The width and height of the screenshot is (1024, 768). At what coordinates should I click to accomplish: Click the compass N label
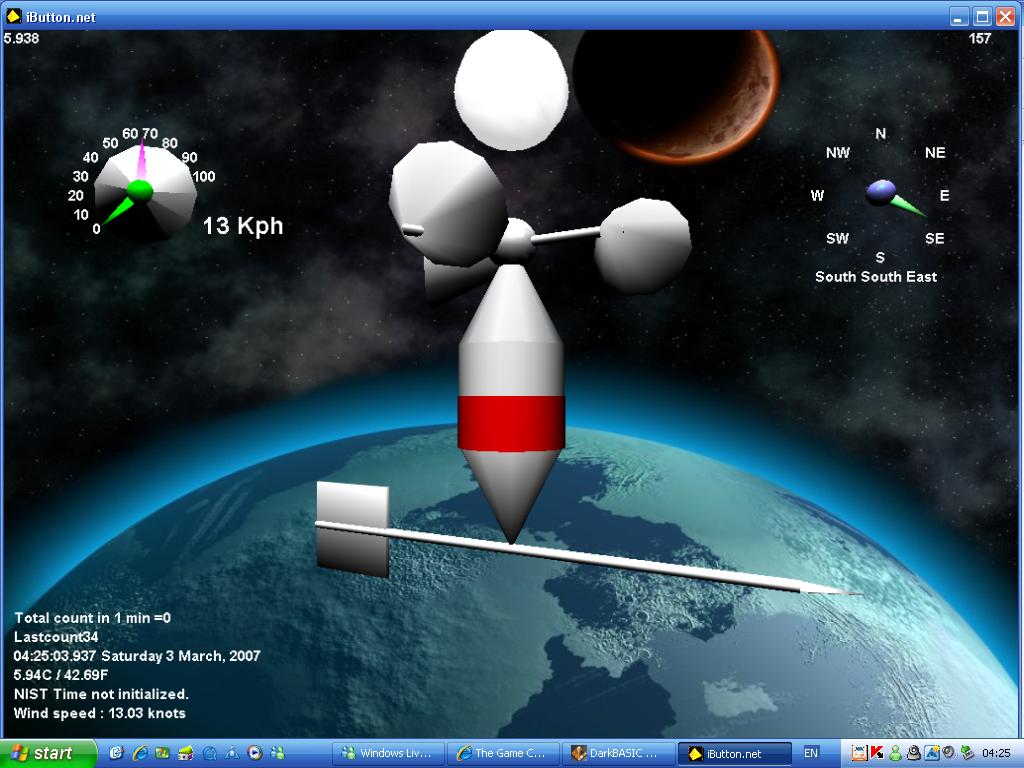[x=880, y=134]
